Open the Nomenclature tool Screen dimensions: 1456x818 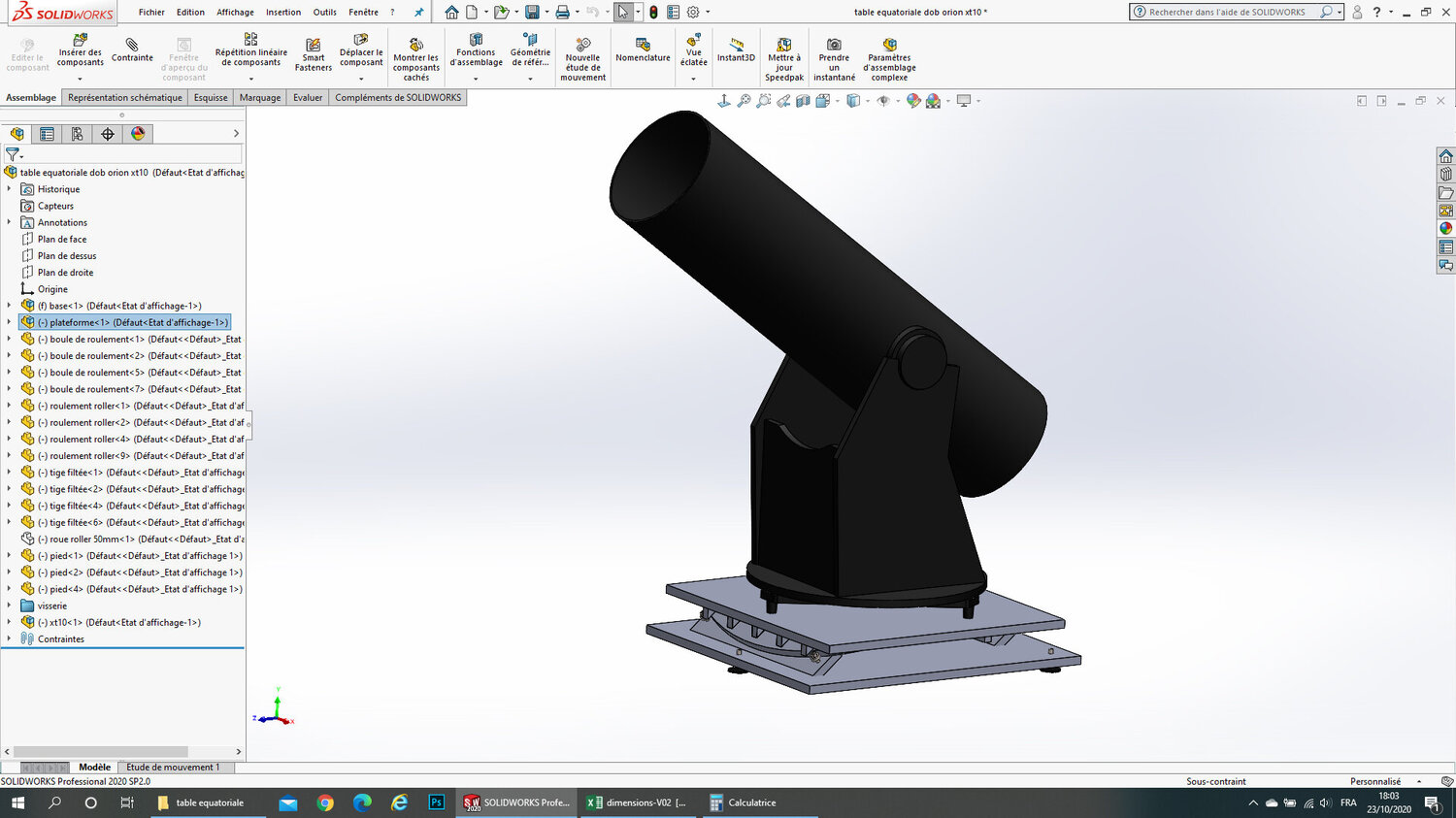pos(643,50)
